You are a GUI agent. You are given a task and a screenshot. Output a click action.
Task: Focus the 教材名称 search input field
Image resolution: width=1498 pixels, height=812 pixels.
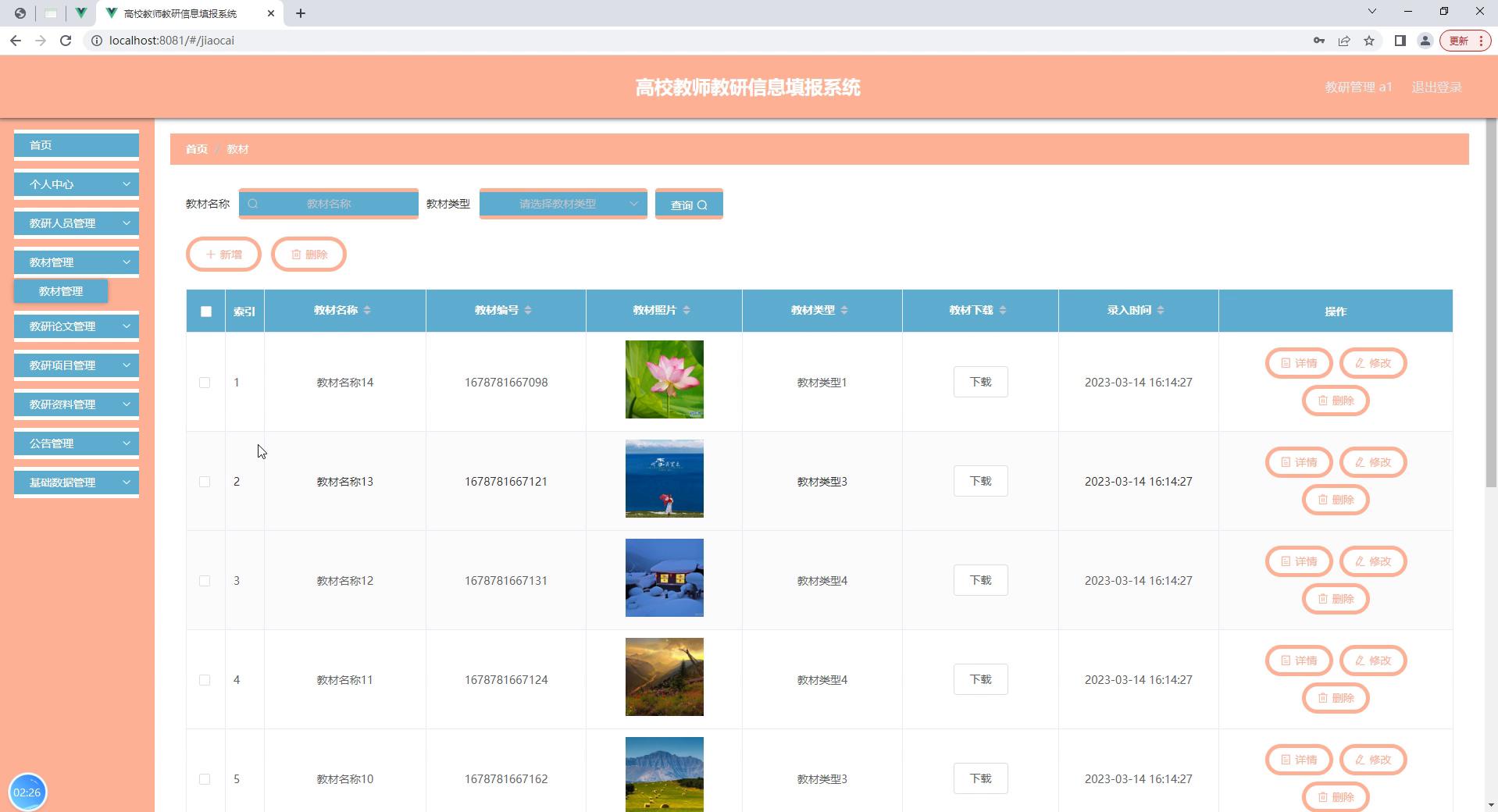[x=329, y=204]
